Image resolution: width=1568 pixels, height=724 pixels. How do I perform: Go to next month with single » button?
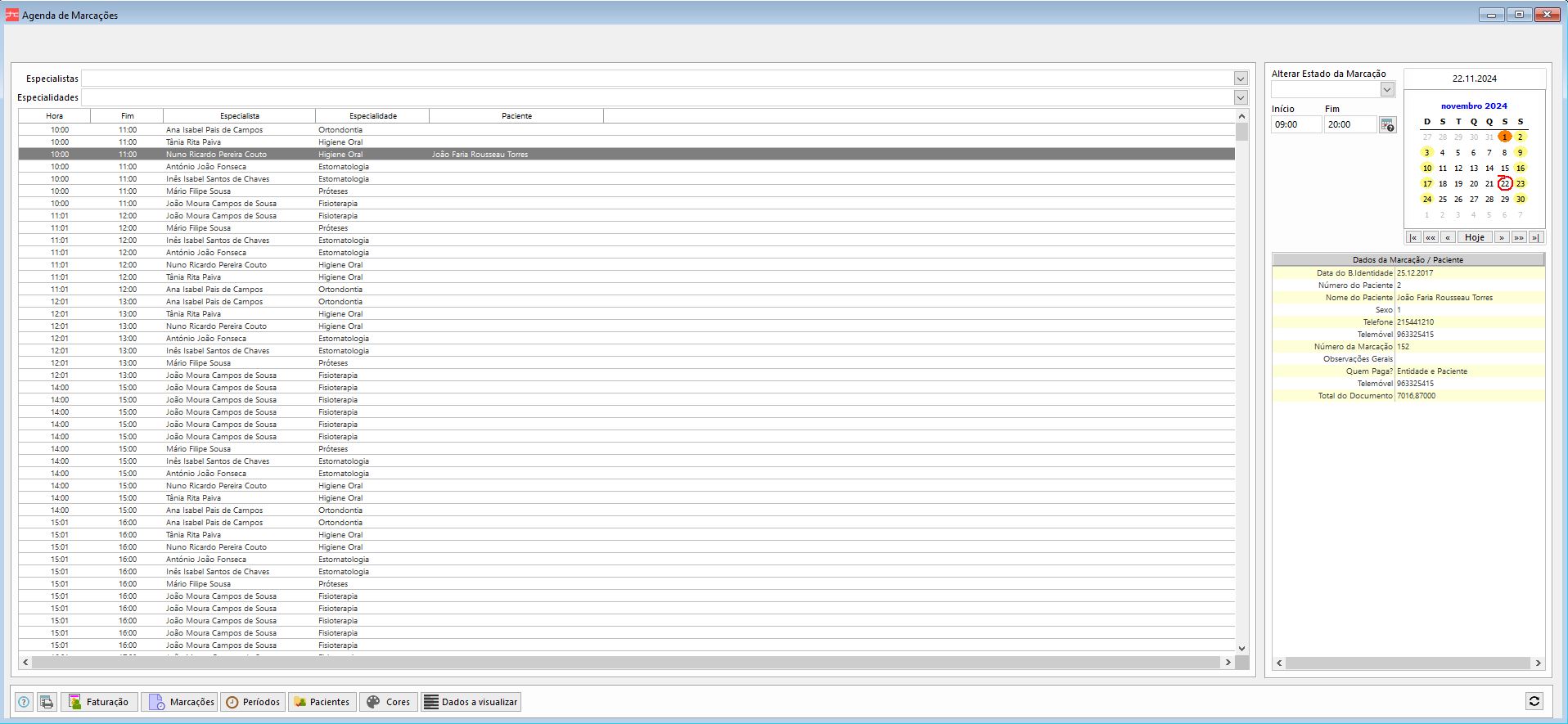pos(1501,237)
